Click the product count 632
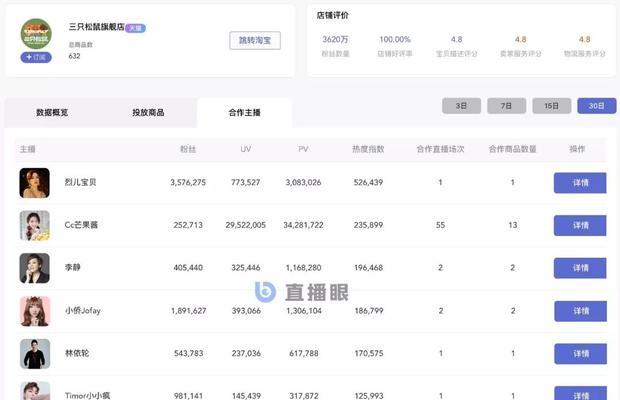Image resolution: width=620 pixels, height=400 pixels. (74, 56)
